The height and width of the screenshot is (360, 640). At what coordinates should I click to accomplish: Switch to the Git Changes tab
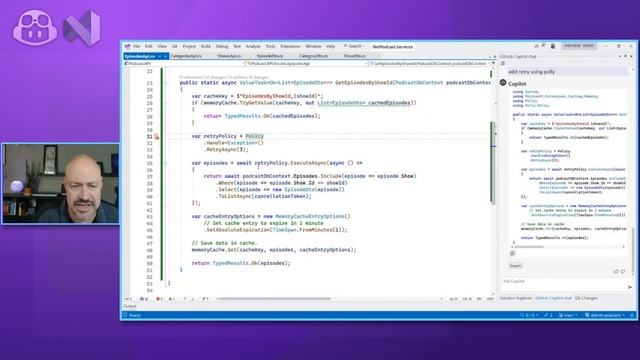(586, 298)
